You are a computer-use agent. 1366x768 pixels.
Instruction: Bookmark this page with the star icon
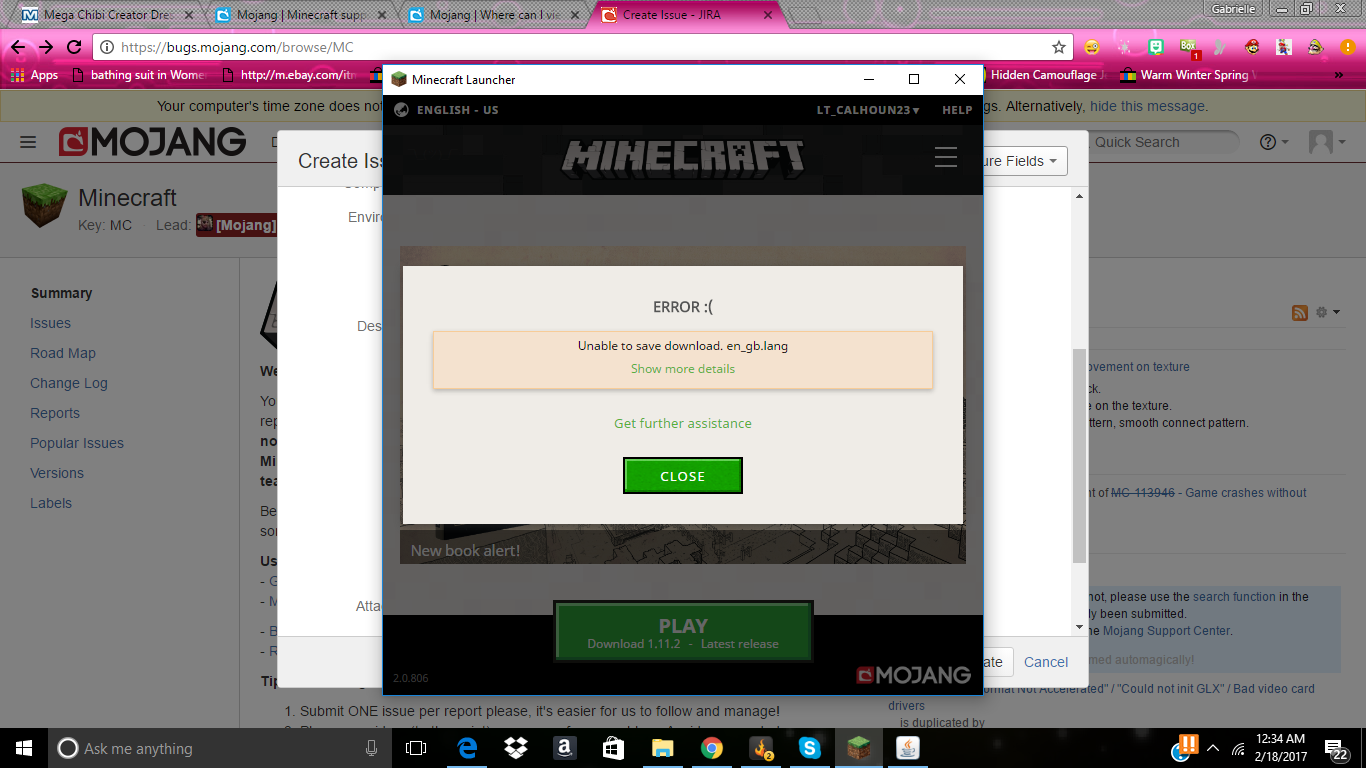click(x=1059, y=47)
